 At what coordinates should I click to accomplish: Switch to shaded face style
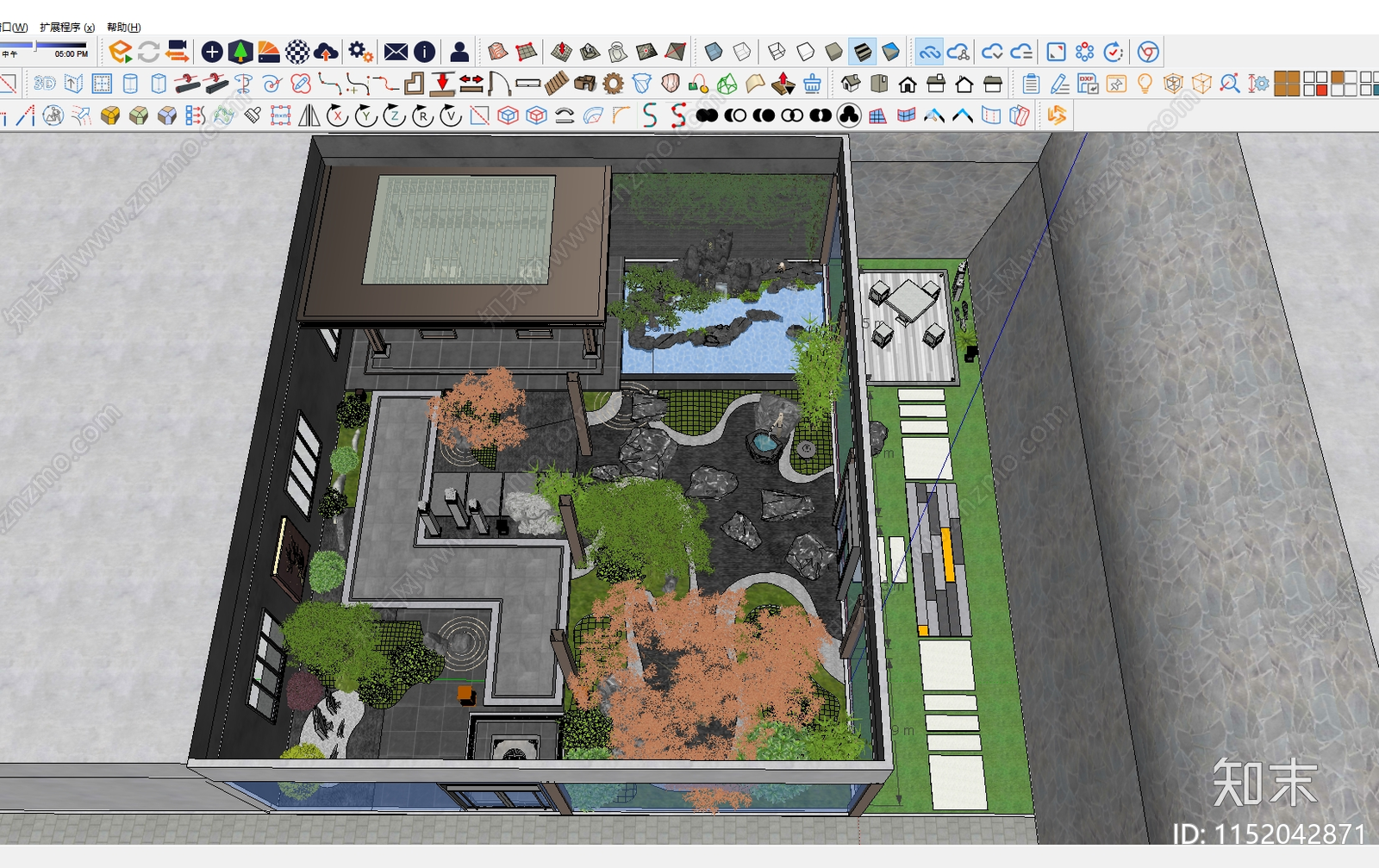click(x=833, y=52)
